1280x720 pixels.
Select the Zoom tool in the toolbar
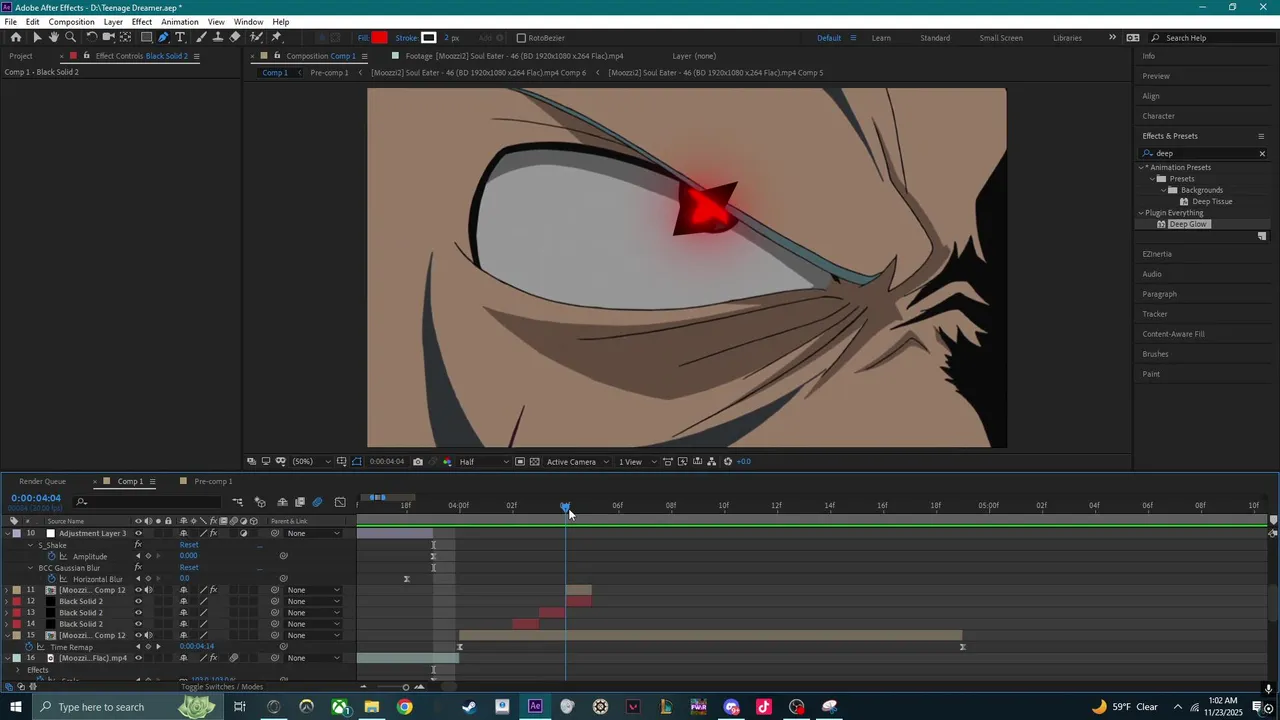click(70, 37)
